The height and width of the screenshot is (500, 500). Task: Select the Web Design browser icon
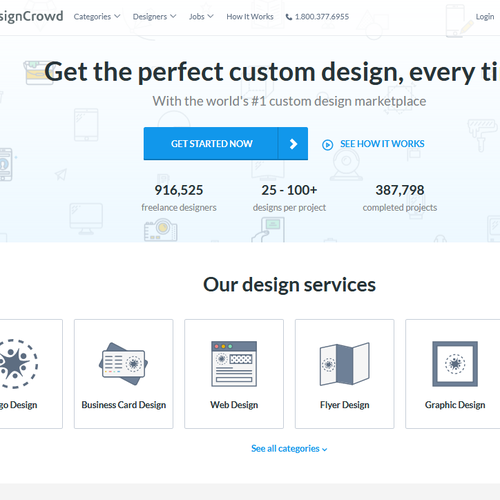click(234, 364)
